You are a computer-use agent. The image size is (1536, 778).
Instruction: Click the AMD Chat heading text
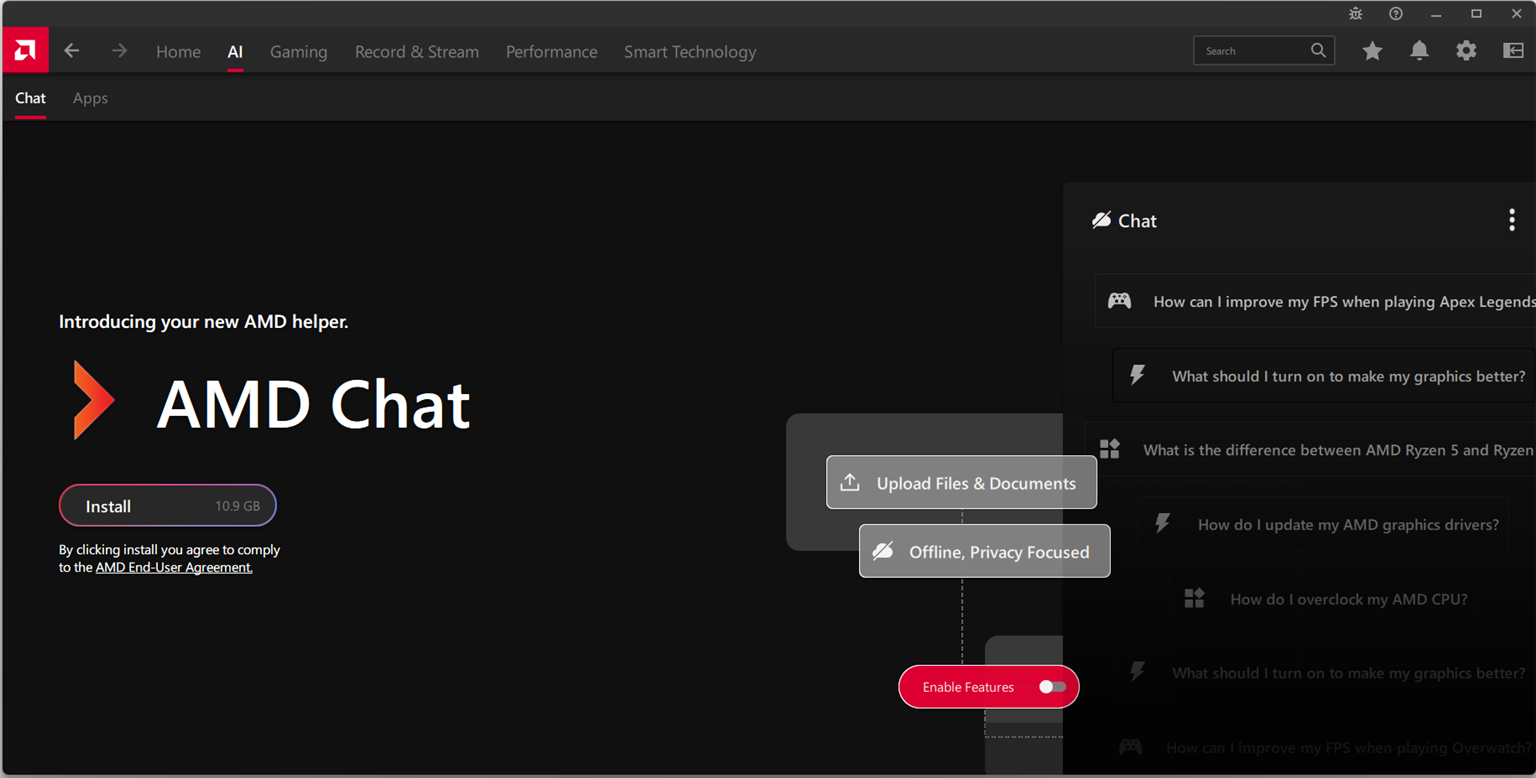tap(314, 404)
